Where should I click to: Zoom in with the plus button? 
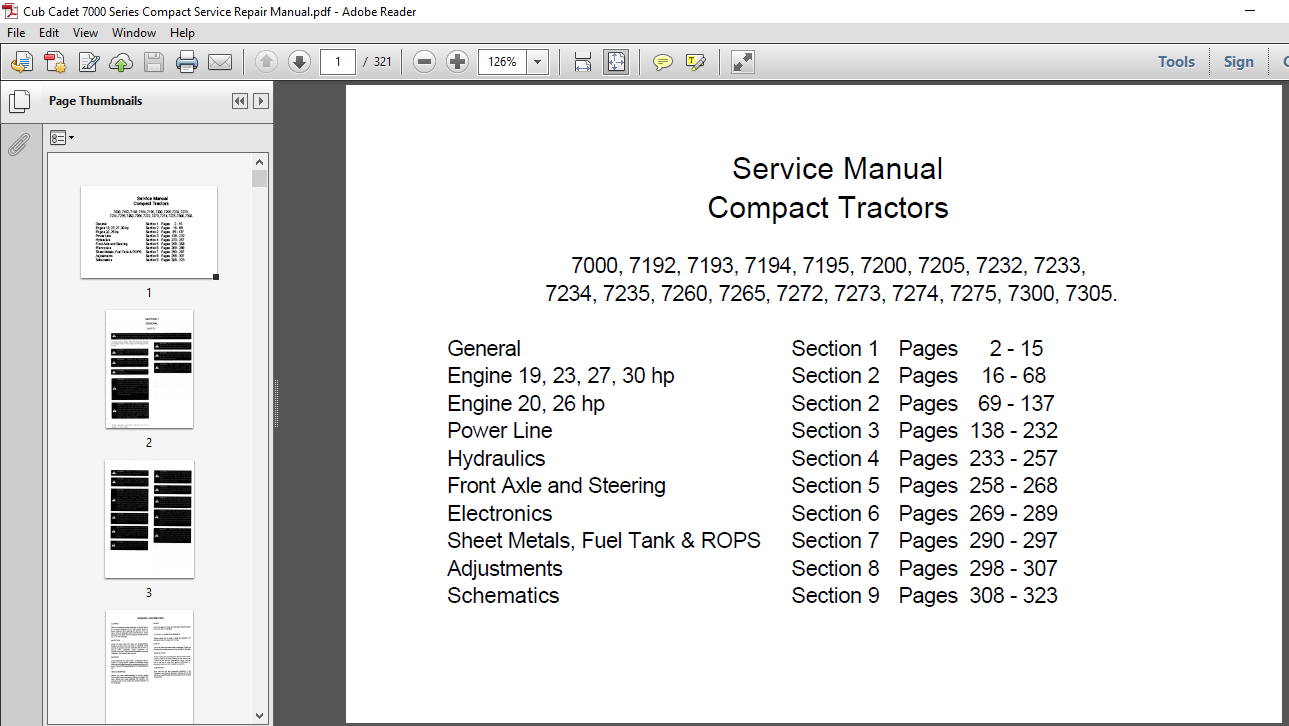click(x=457, y=62)
